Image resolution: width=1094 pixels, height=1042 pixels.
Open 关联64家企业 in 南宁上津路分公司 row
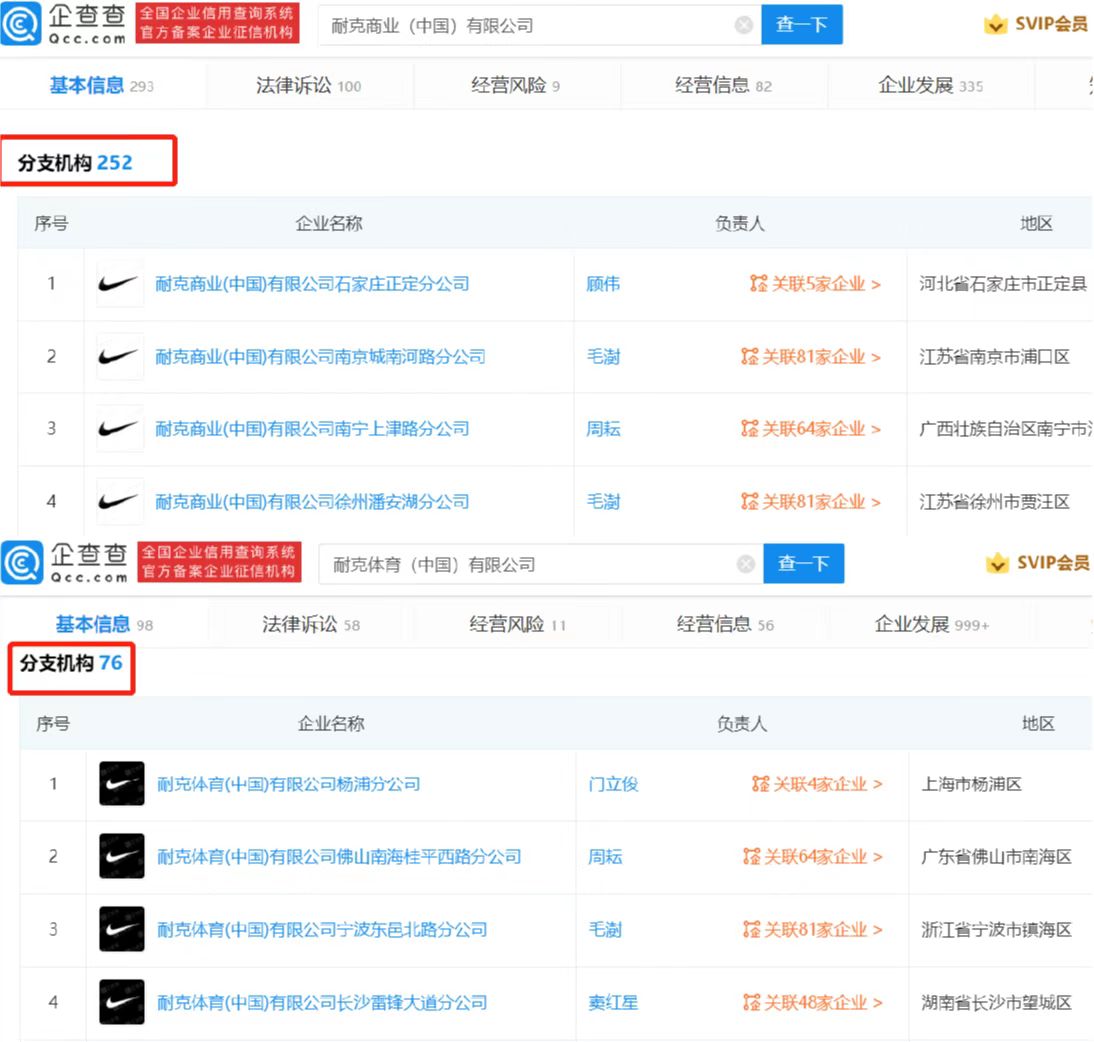click(x=820, y=429)
